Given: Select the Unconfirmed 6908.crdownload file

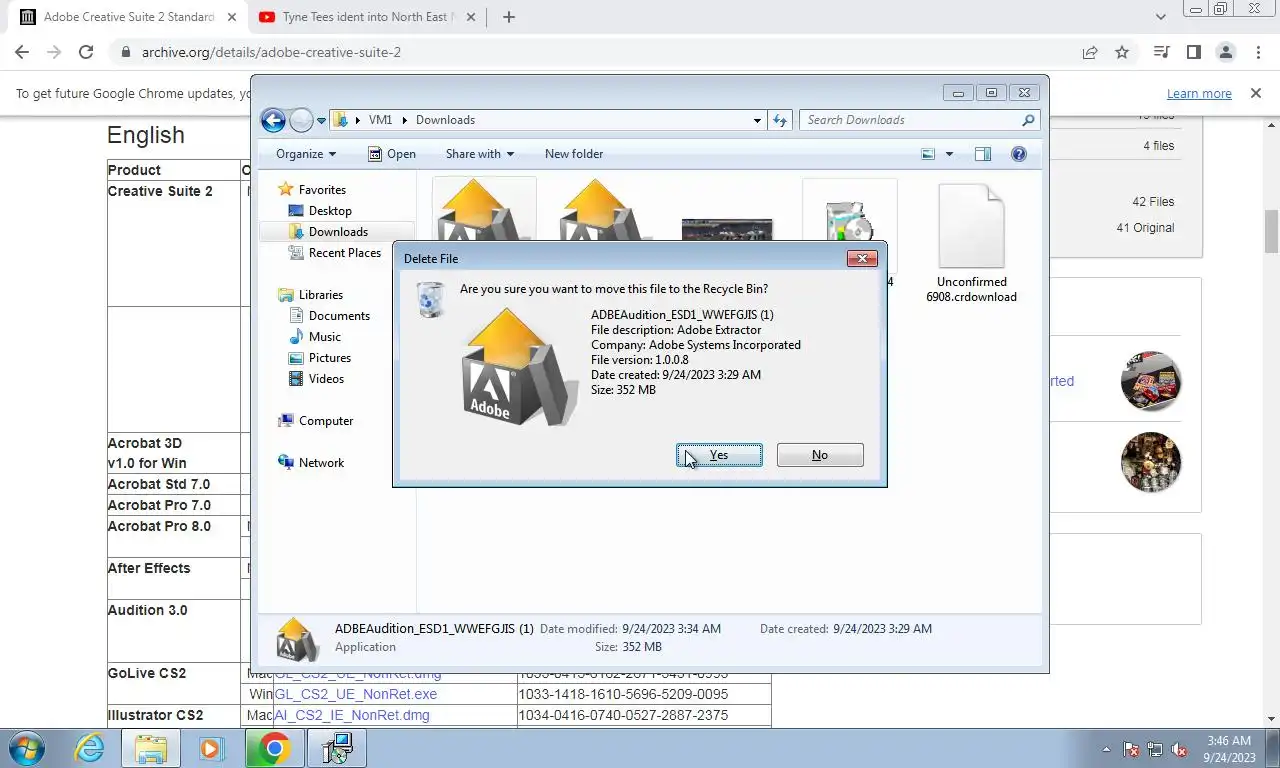Looking at the screenshot, I should pos(971,243).
